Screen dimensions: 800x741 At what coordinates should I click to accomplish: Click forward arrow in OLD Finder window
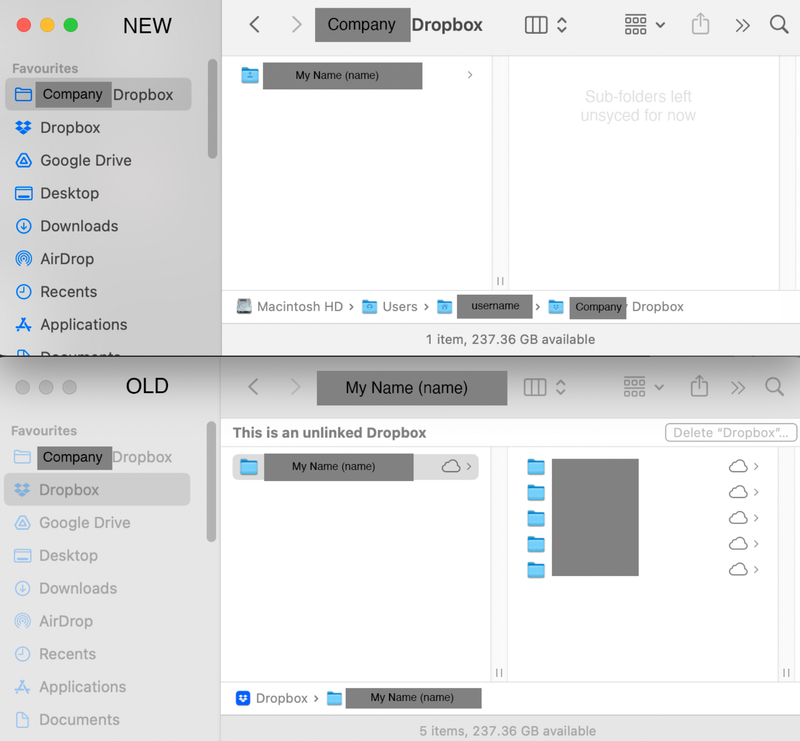(x=295, y=387)
